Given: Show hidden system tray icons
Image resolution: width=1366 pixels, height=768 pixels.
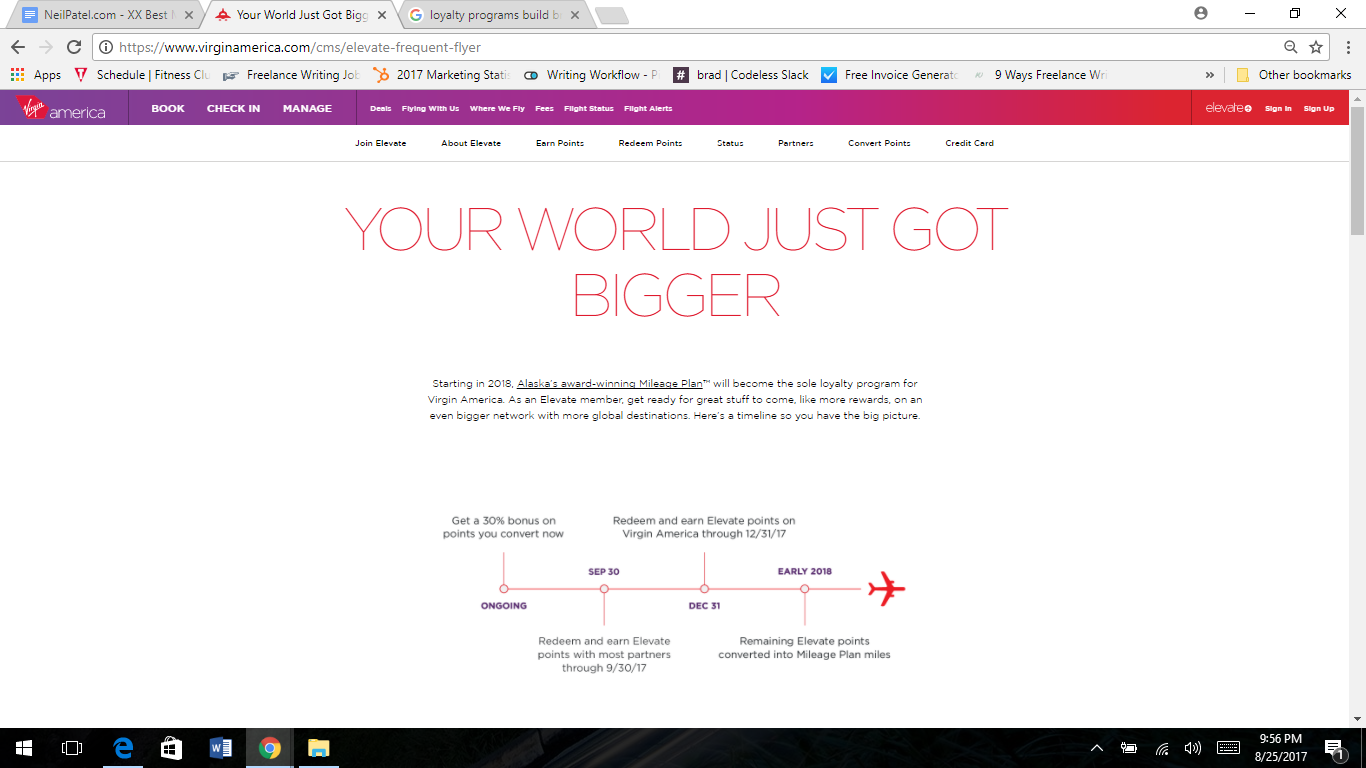Looking at the screenshot, I should [x=1097, y=748].
